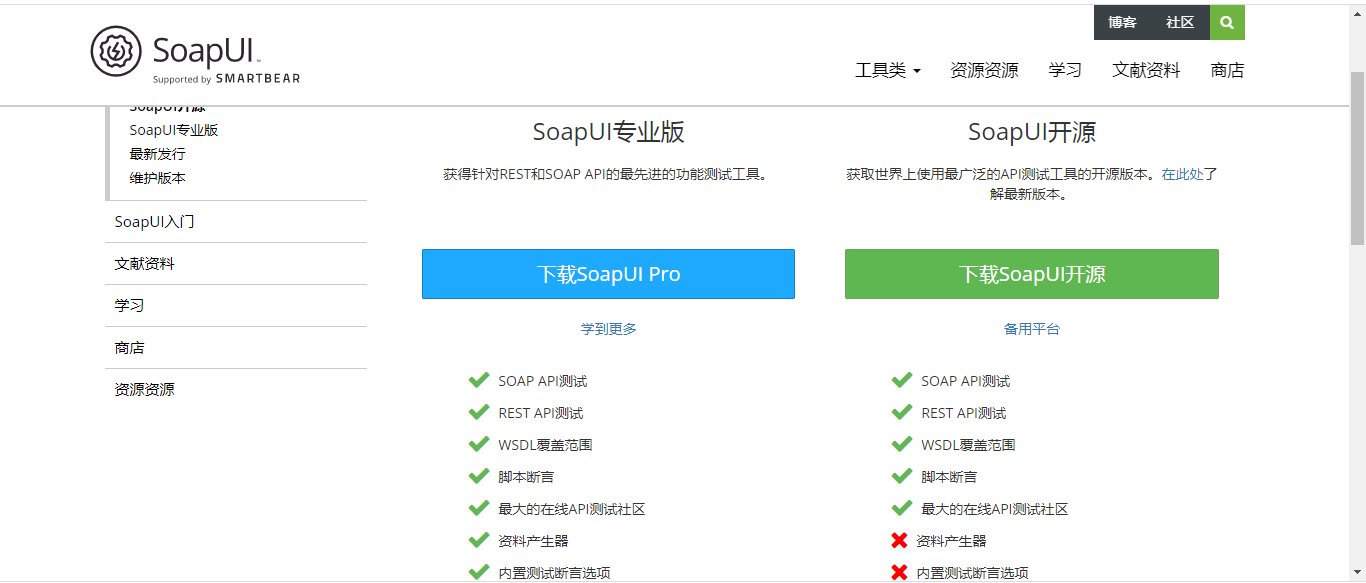1366x583 pixels.
Task: Click the open-source column text REST API测试
Action: tap(963, 413)
